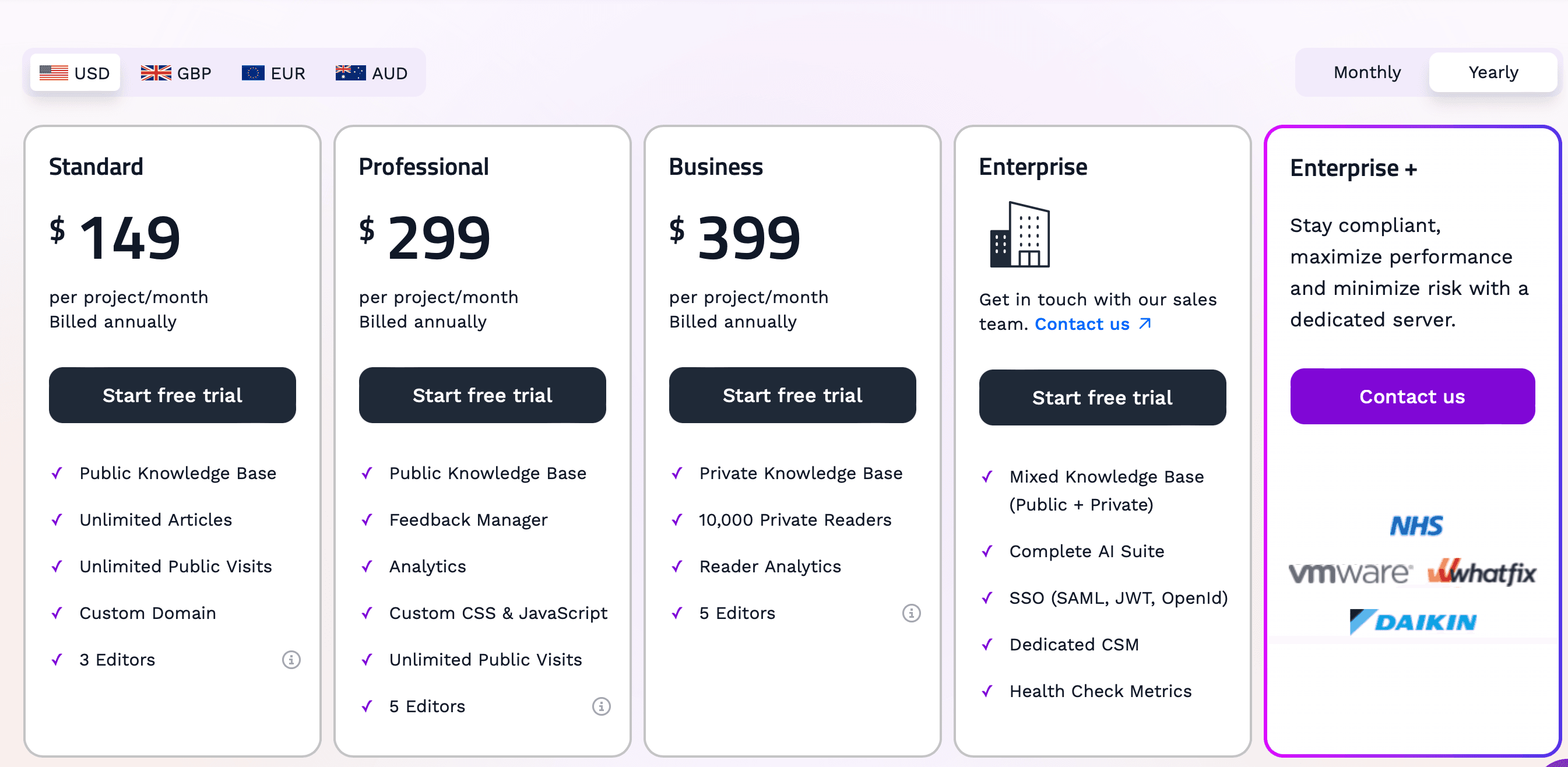Click the info icon beside Standard 3 Editors
Screen dimensions: 1568x767
(x=291, y=659)
